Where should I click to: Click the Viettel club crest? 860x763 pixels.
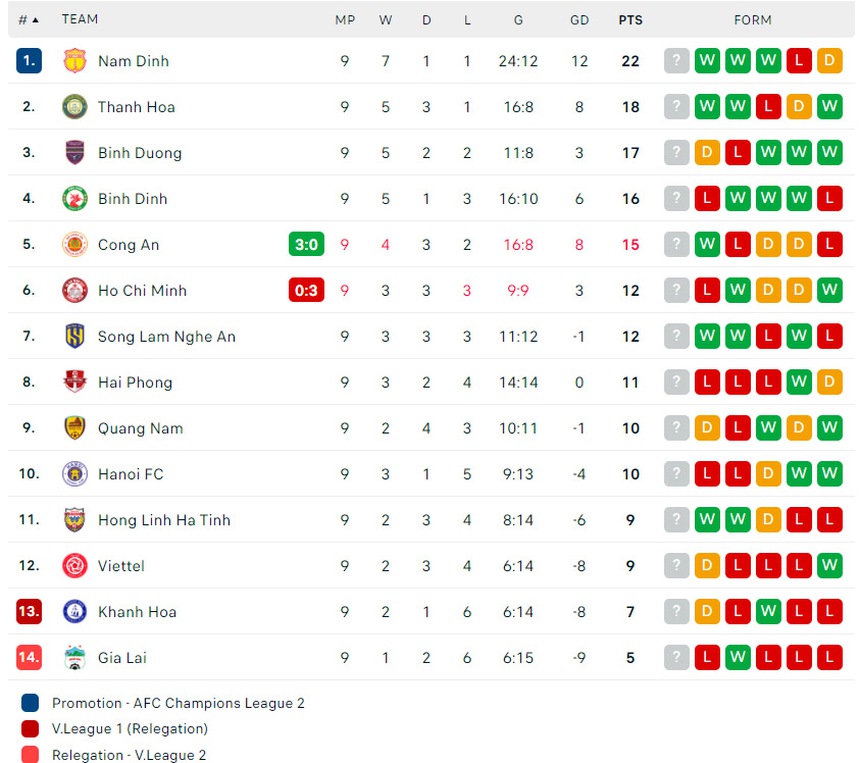coord(74,565)
